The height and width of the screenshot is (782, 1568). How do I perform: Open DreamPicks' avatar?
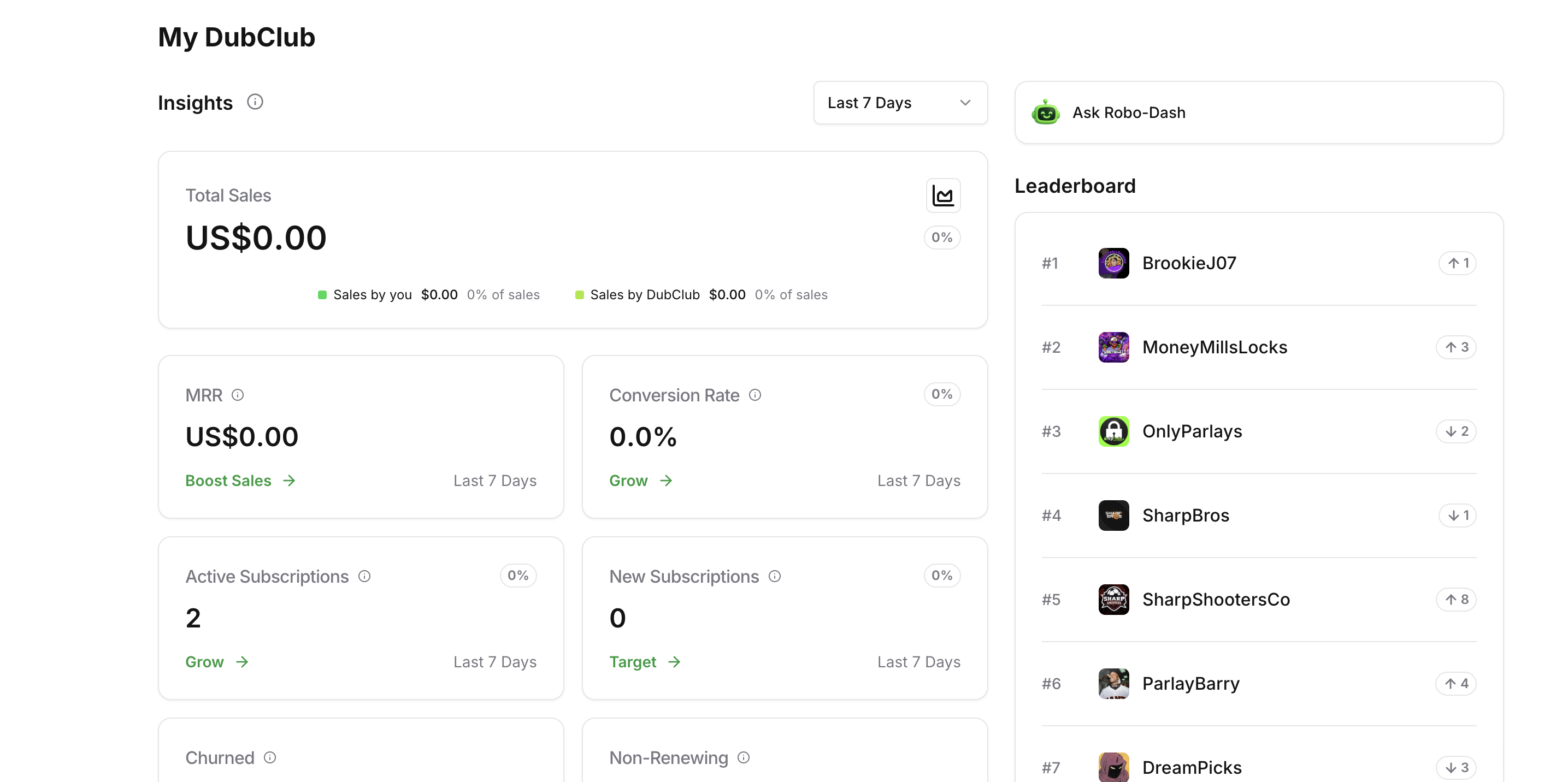1114,767
